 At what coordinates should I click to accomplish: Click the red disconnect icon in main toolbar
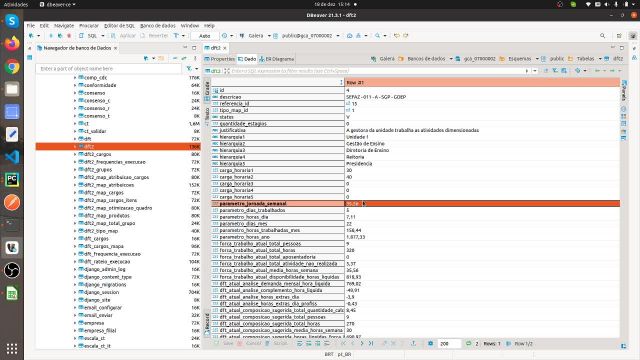coord(69,36)
